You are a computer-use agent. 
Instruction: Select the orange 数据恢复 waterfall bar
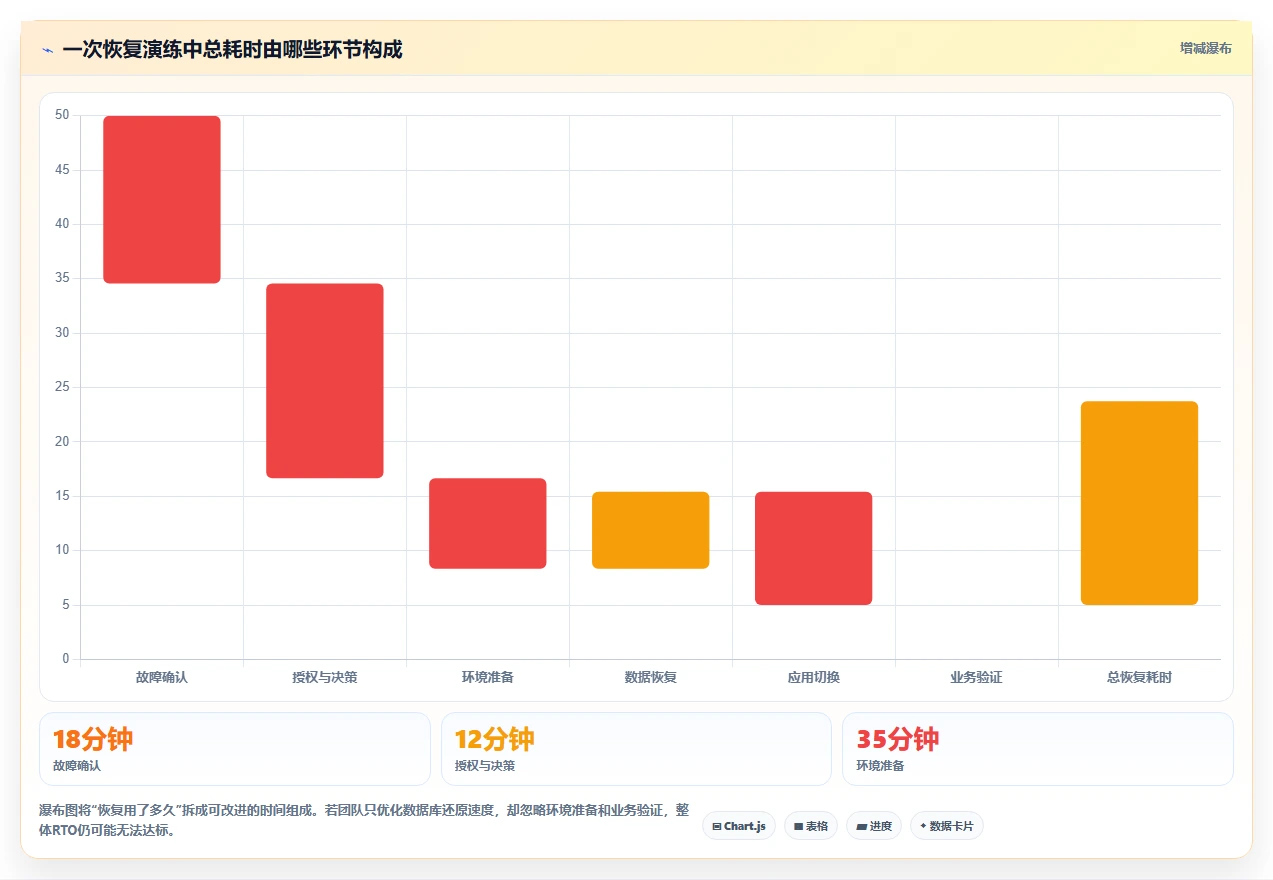point(651,530)
